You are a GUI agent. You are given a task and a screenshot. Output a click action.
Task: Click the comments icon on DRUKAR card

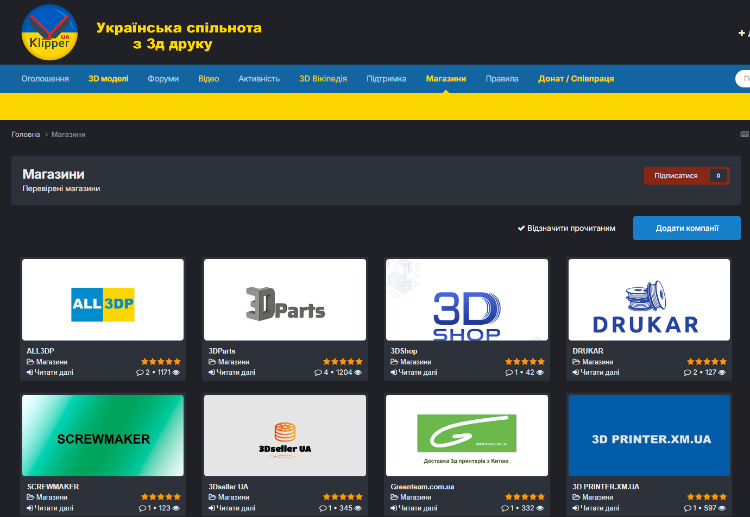click(x=687, y=373)
